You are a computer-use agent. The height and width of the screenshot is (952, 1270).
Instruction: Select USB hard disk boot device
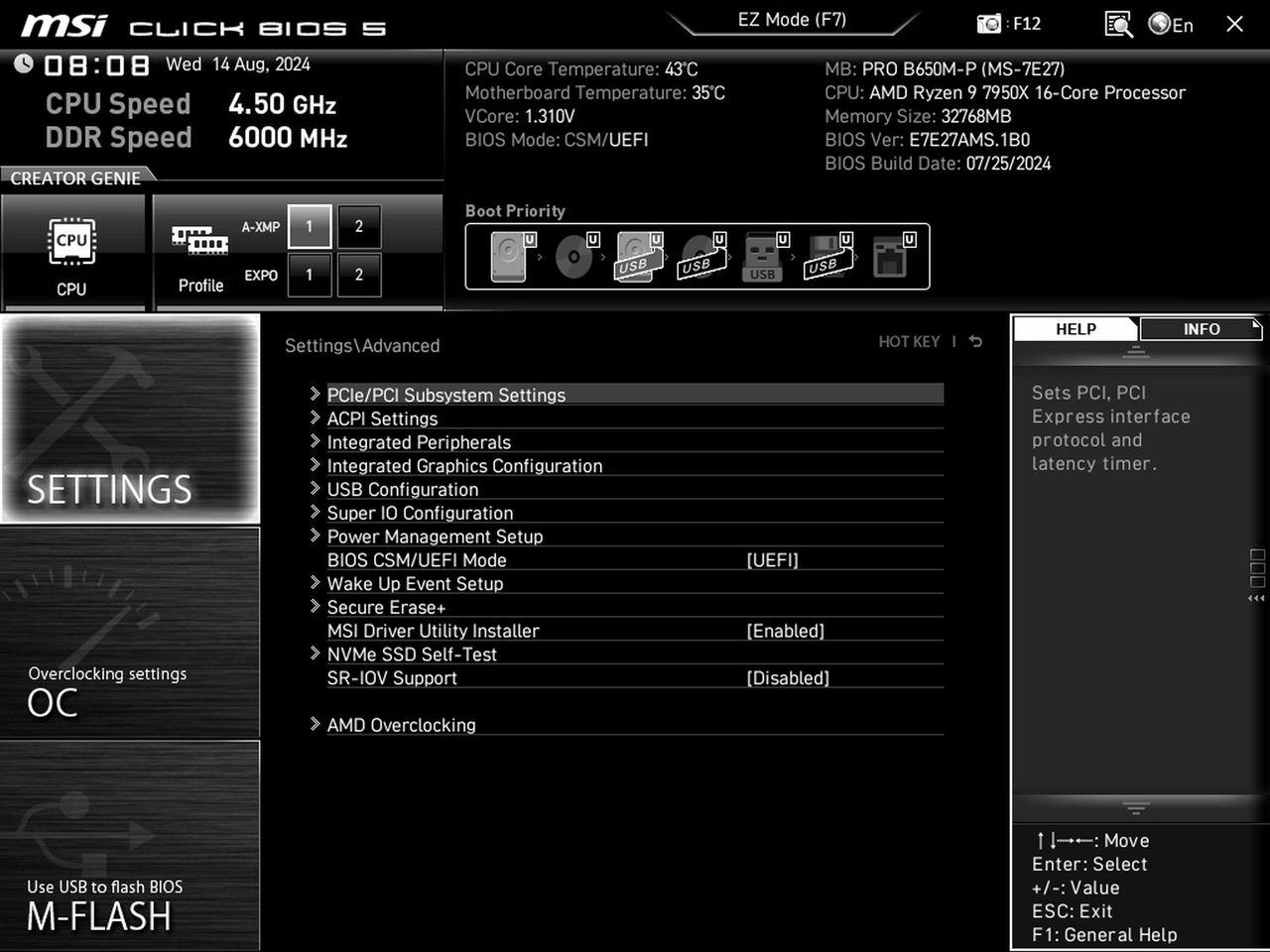[x=638, y=257]
